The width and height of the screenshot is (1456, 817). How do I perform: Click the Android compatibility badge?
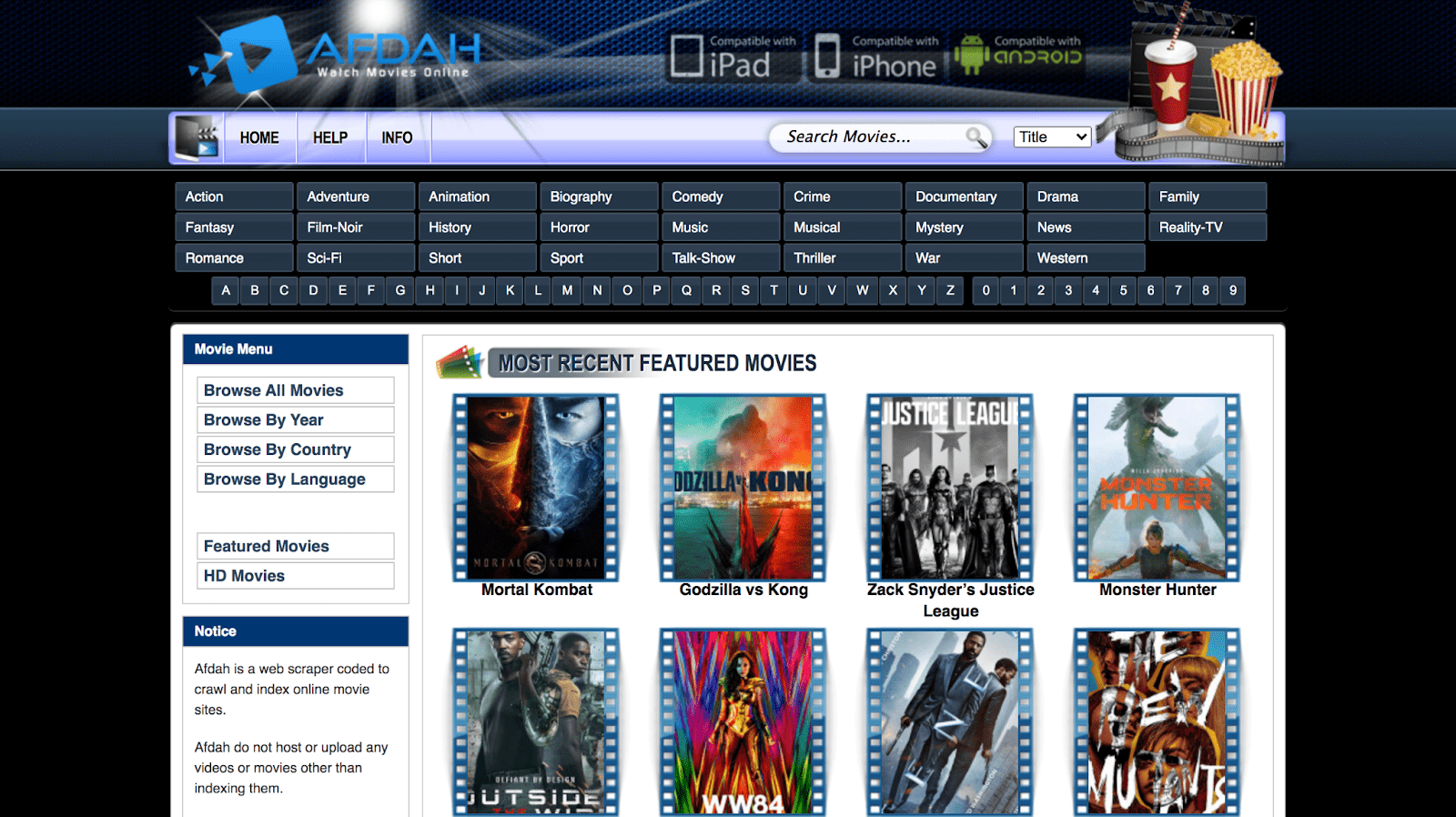pyautogui.click(x=1018, y=55)
